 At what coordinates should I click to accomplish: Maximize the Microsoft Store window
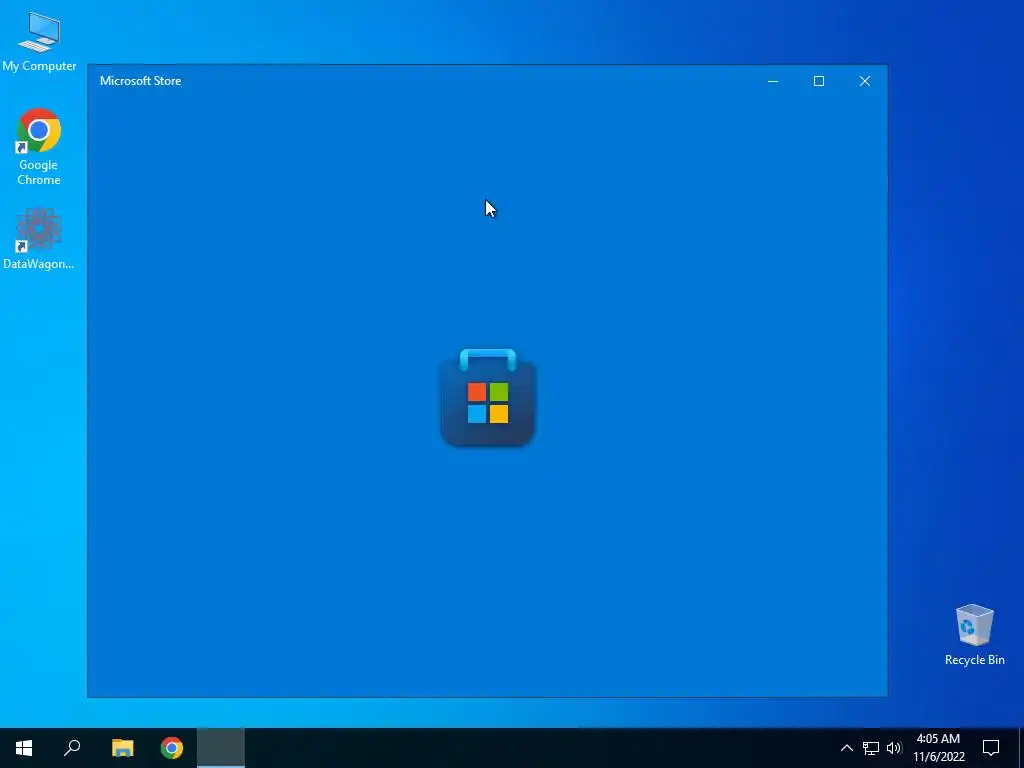[819, 81]
